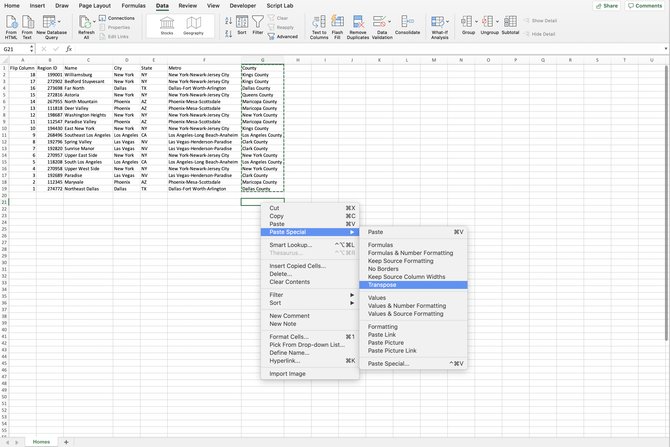Open the Sort dialog icon
The image size is (670, 447).
[x=241, y=22]
